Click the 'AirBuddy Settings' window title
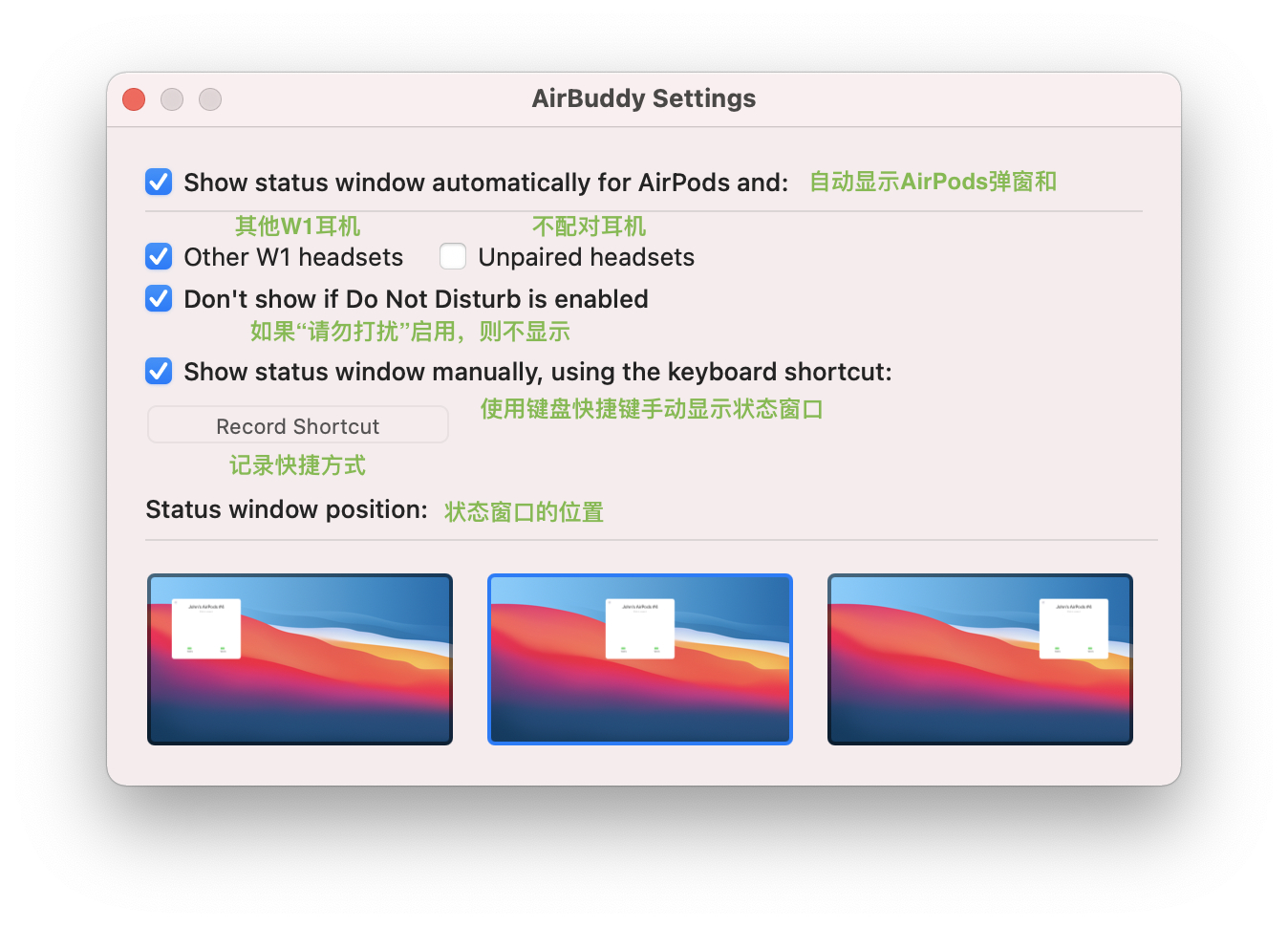 (644, 98)
